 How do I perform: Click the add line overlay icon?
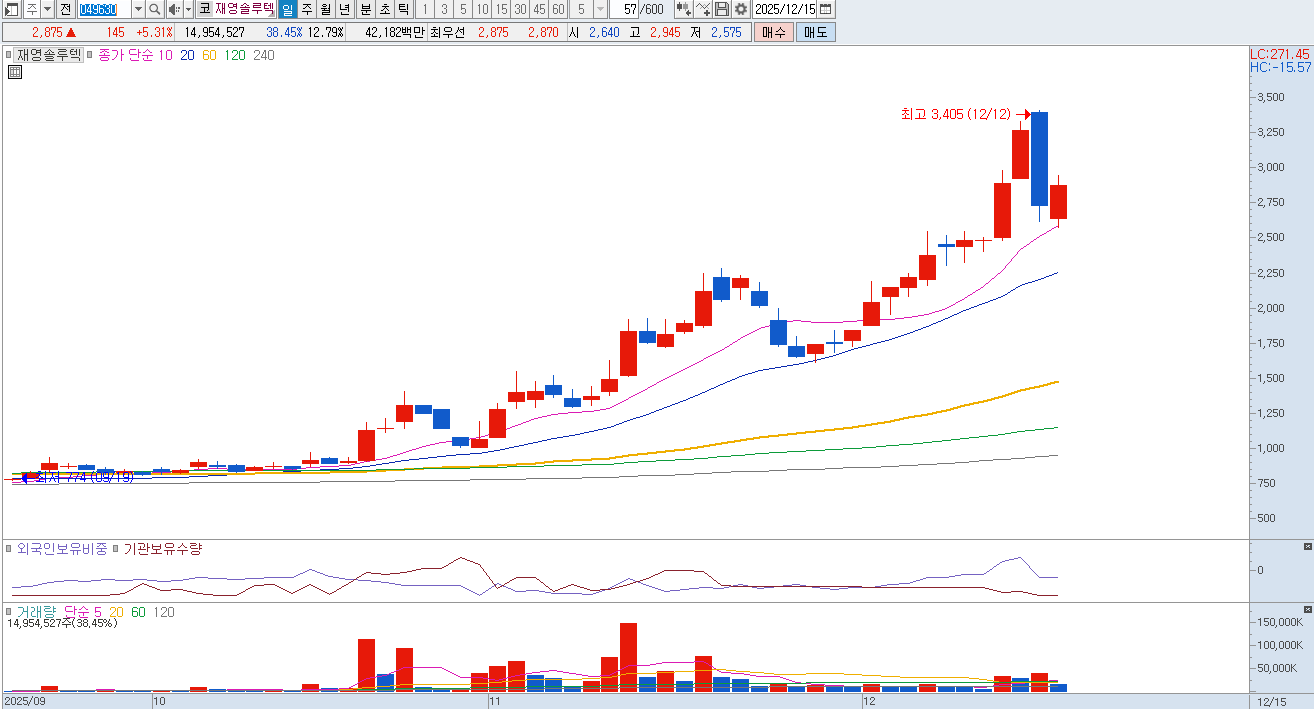click(703, 9)
